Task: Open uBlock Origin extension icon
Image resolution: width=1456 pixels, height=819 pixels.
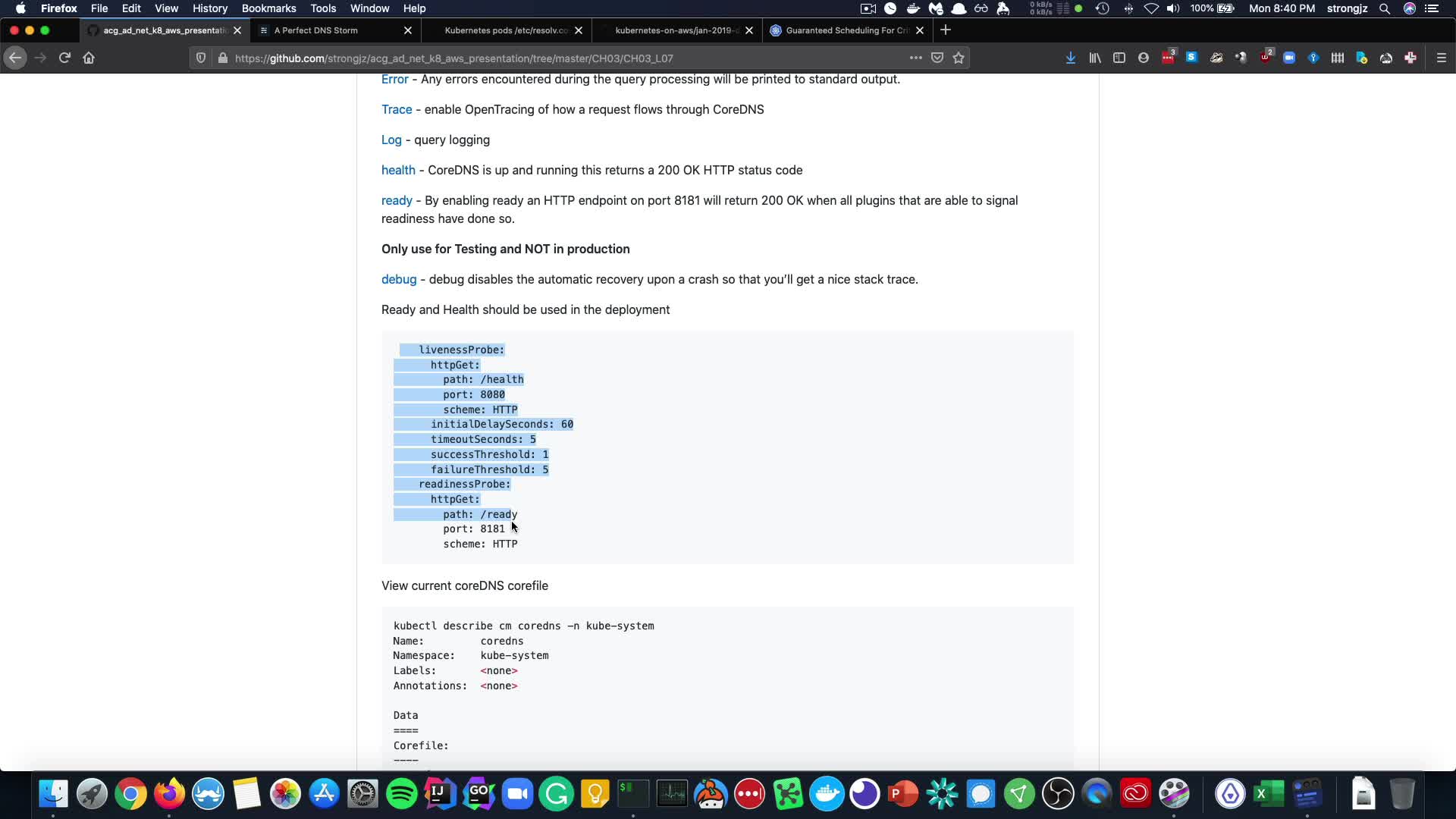Action: pyautogui.click(x=1265, y=58)
